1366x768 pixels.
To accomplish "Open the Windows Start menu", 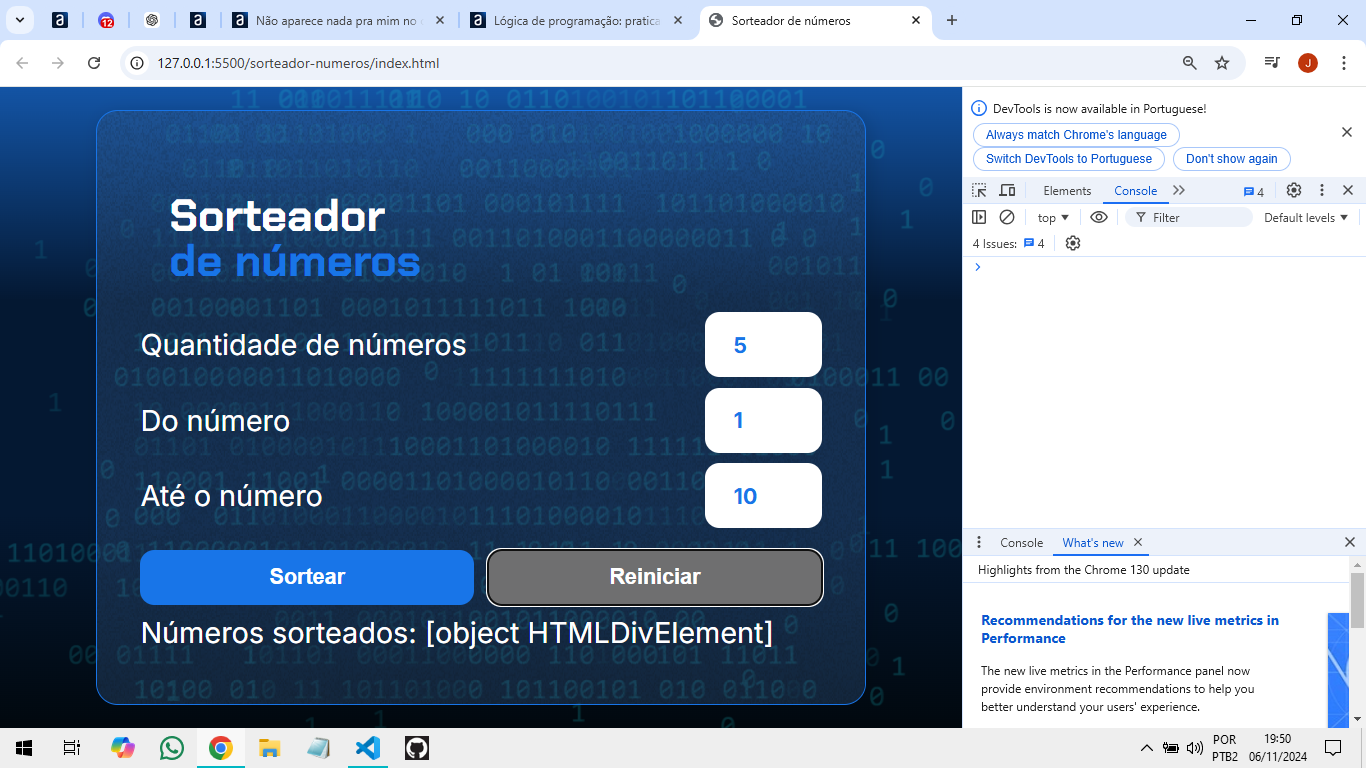I will click(24, 748).
